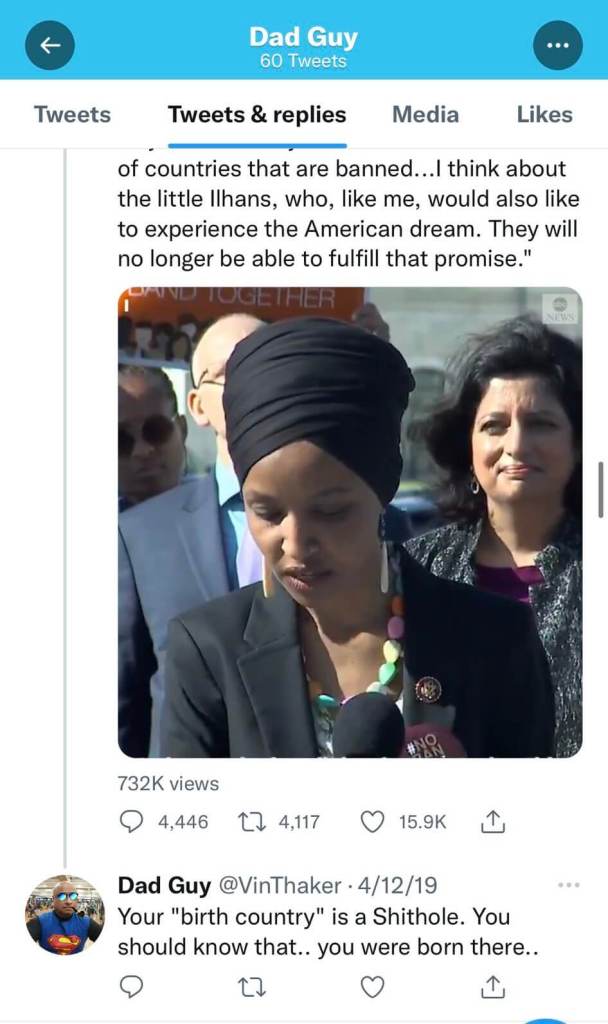Share the tweet with 732K views
Image resolution: width=608 pixels, height=1024 pixels.
pos(493,822)
